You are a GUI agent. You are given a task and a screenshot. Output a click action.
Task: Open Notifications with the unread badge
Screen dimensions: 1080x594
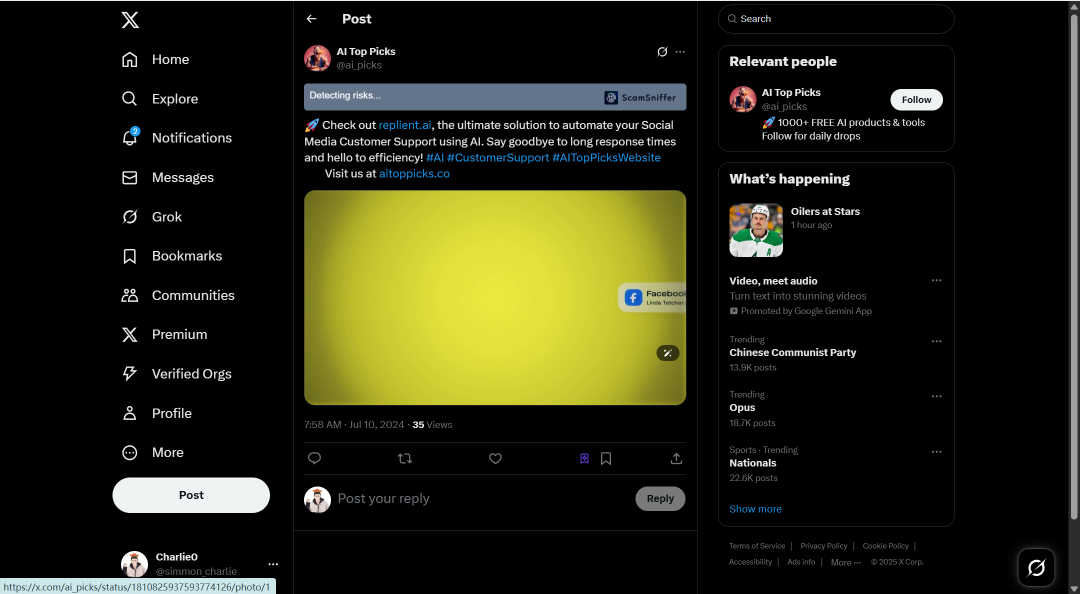click(177, 138)
